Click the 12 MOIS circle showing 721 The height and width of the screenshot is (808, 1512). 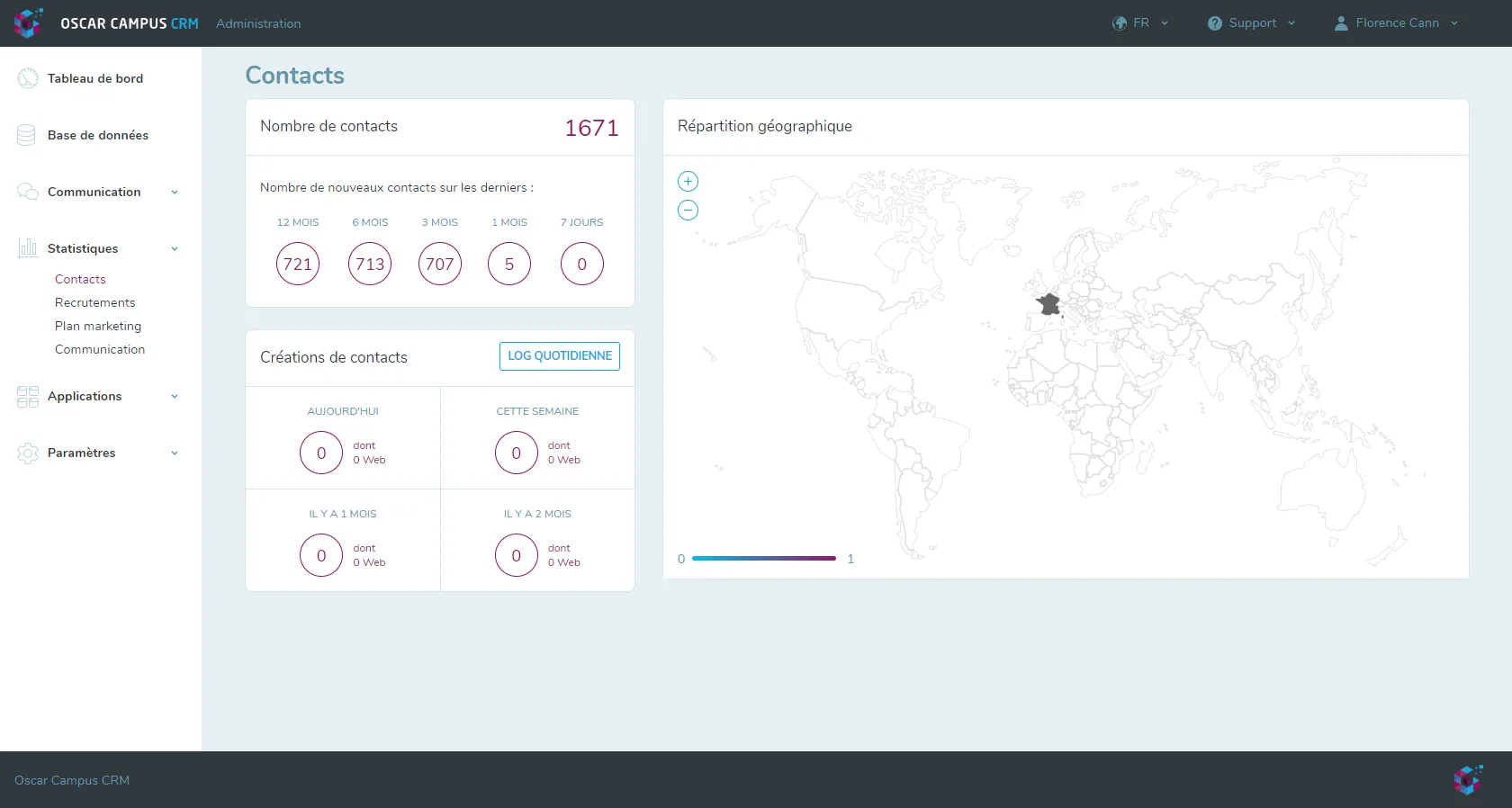[298, 264]
